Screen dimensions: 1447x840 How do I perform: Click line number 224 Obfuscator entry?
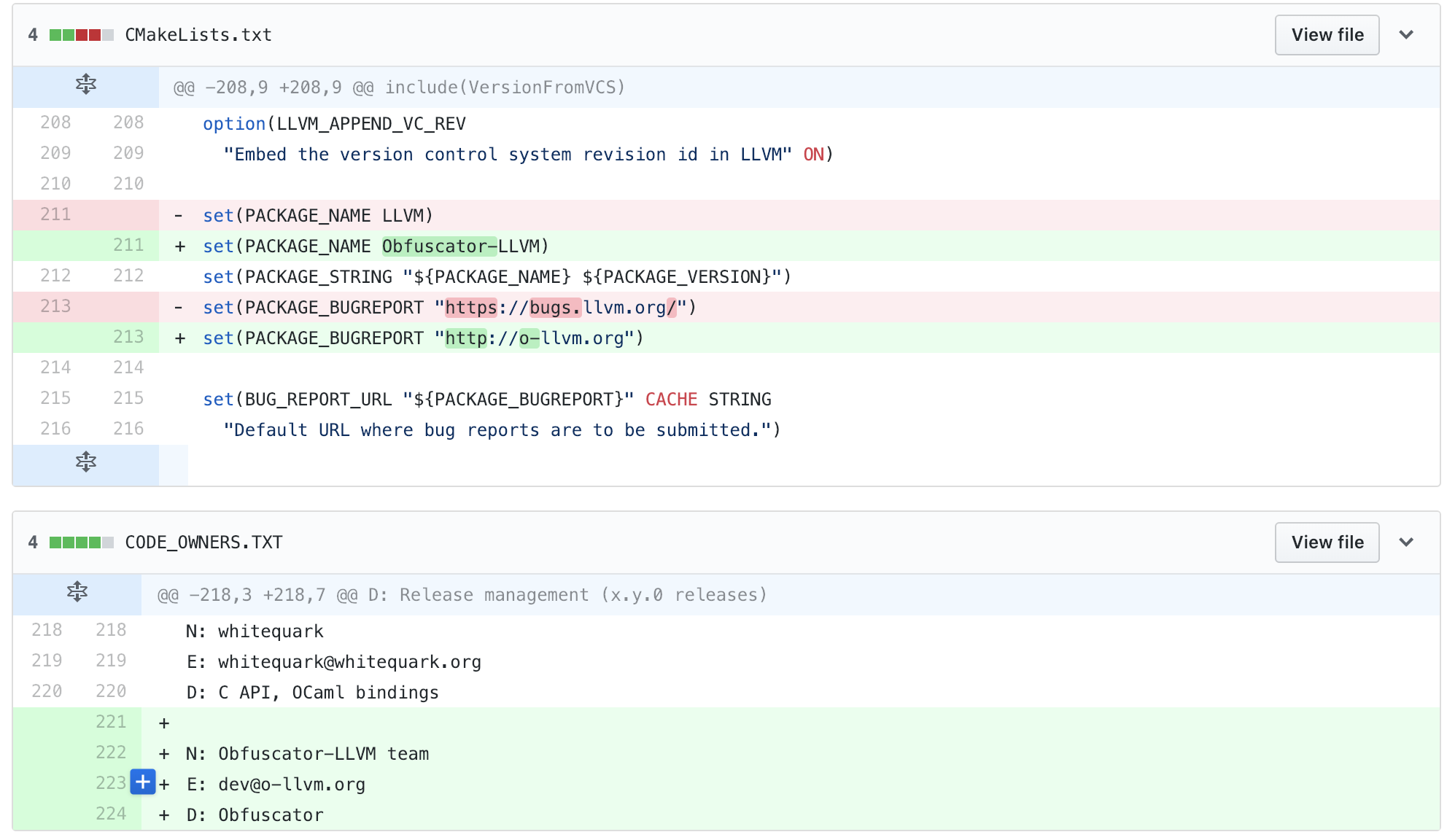click(x=111, y=814)
